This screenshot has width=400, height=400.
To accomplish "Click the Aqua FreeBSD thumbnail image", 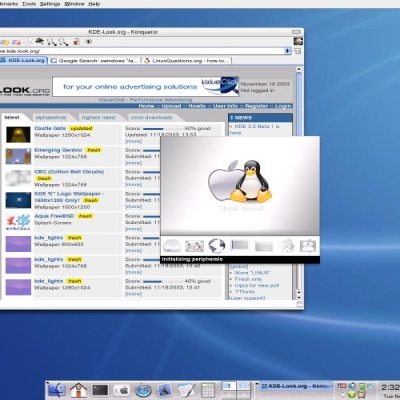I will point(18,222).
